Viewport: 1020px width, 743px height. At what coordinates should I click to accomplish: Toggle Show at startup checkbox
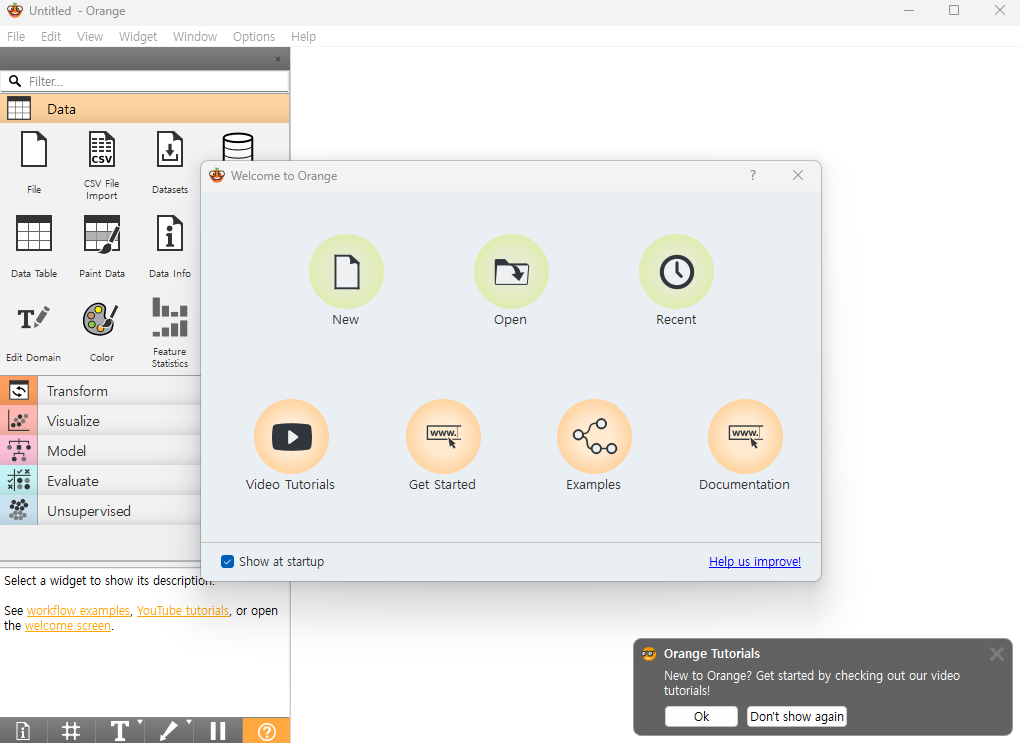(x=227, y=561)
